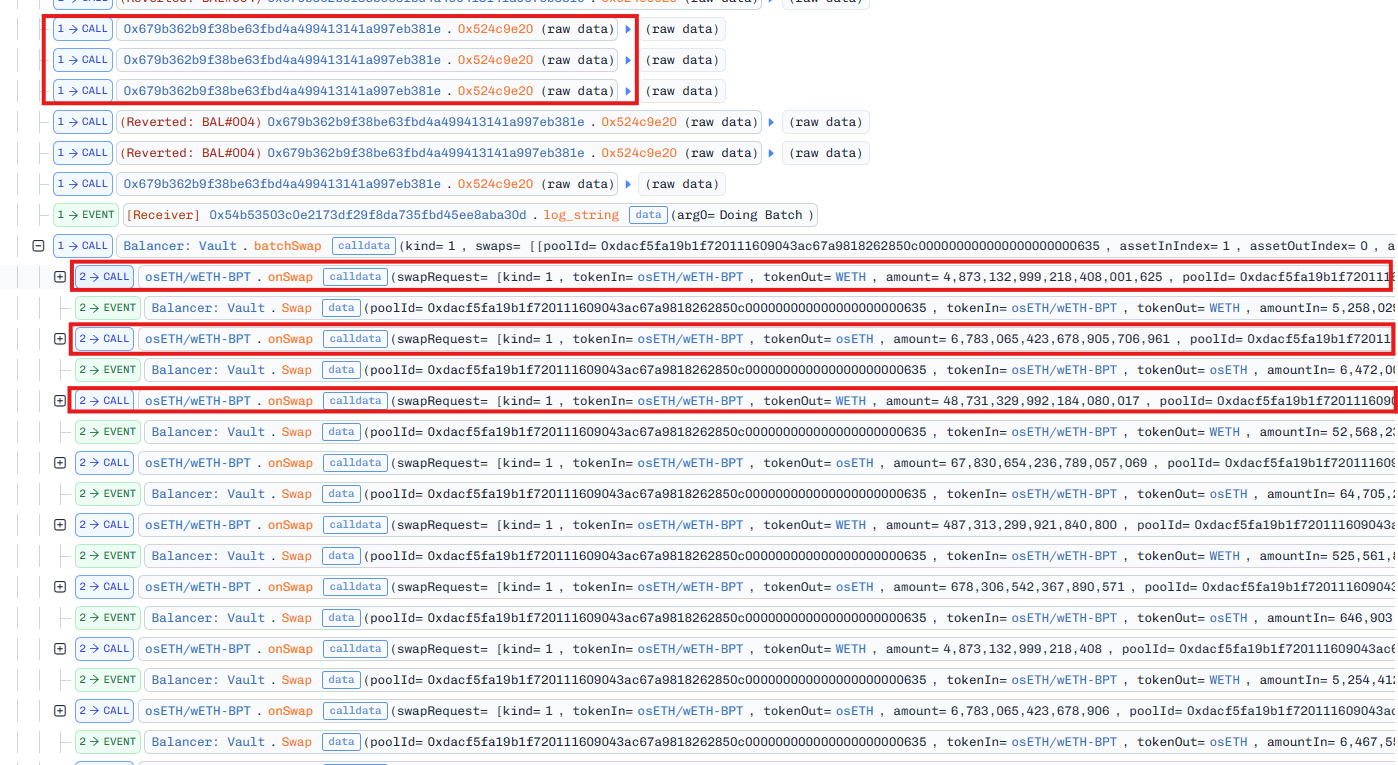The height and width of the screenshot is (765, 1398).
Task: Click calldata badge on amount 6,783,065,423,678,906 row
Action: point(355,711)
